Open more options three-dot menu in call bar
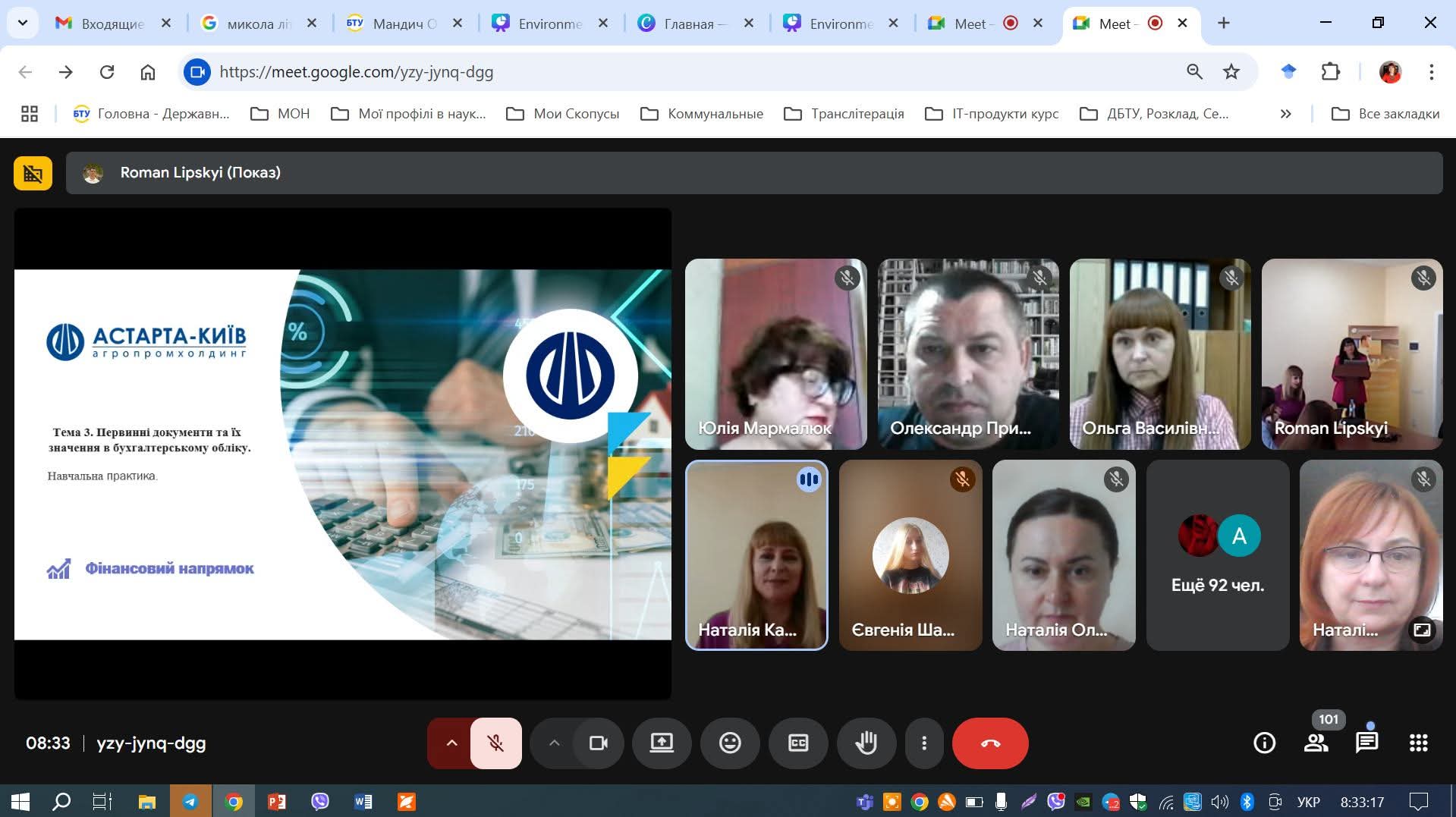The height and width of the screenshot is (817, 1456). point(923,743)
